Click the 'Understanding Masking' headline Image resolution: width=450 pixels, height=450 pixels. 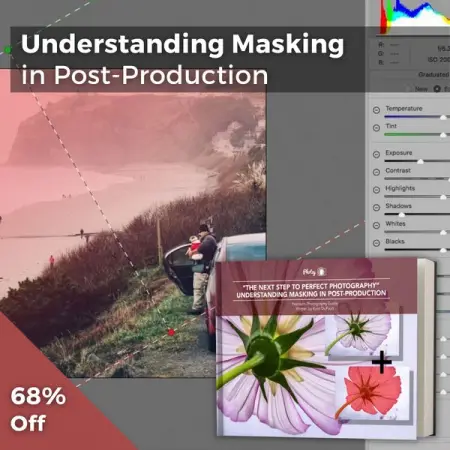point(182,44)
